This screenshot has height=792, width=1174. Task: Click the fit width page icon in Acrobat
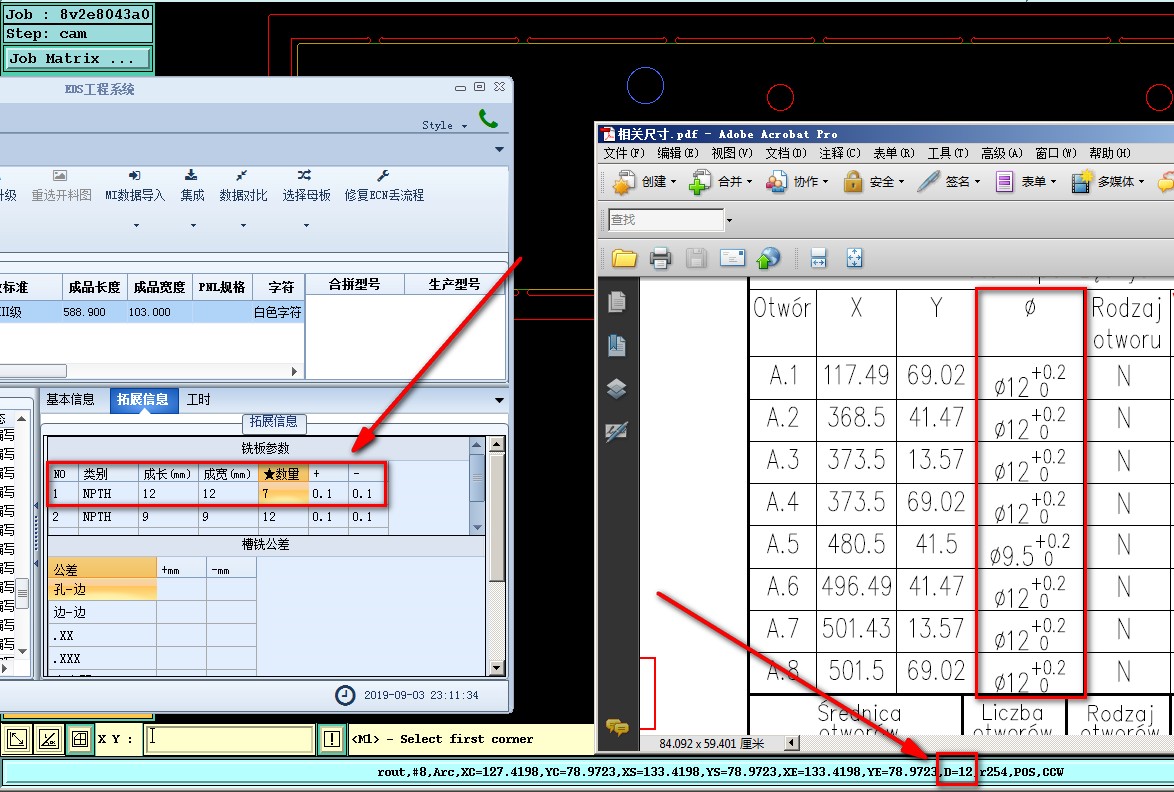(818, 258)
